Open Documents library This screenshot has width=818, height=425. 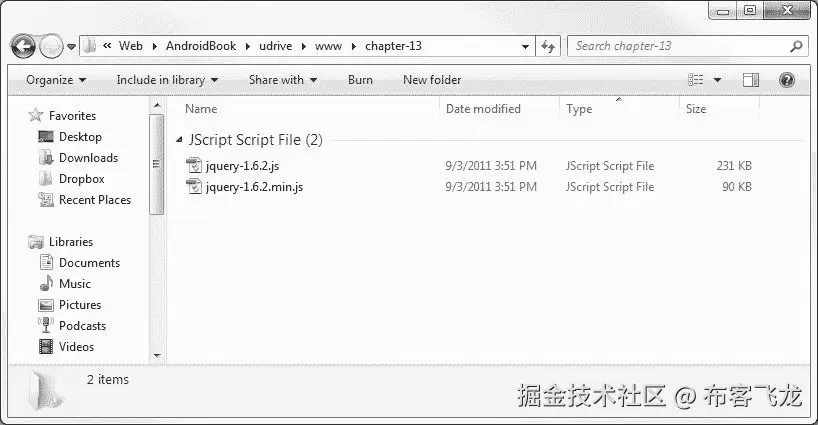89,263
